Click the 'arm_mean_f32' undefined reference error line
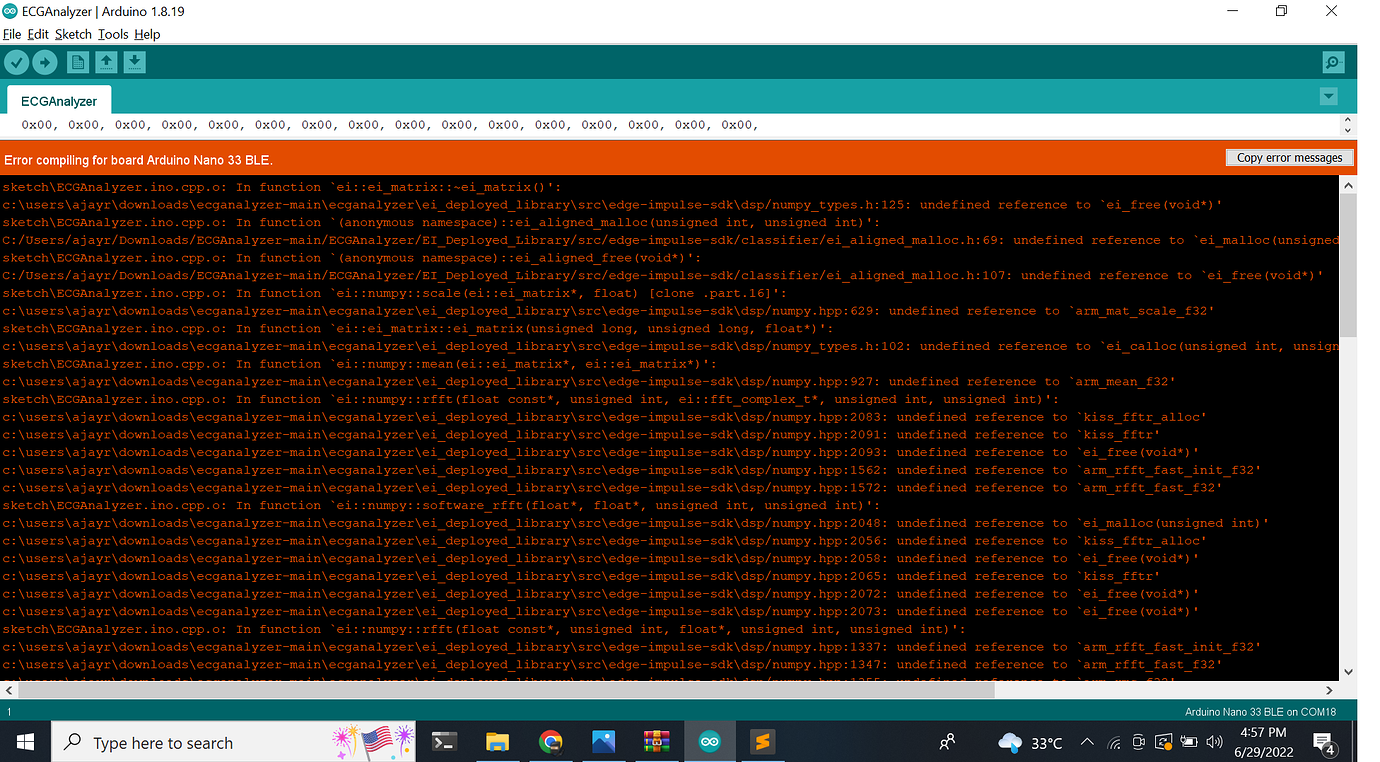The height and width of the screenshot is (762, 1380). pos(588,382)
